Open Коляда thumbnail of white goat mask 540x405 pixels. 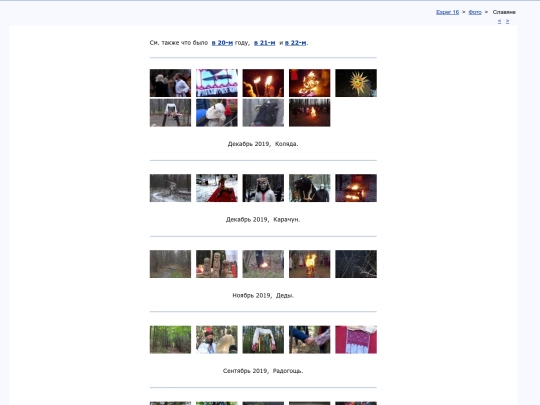[x=217, y=113]
